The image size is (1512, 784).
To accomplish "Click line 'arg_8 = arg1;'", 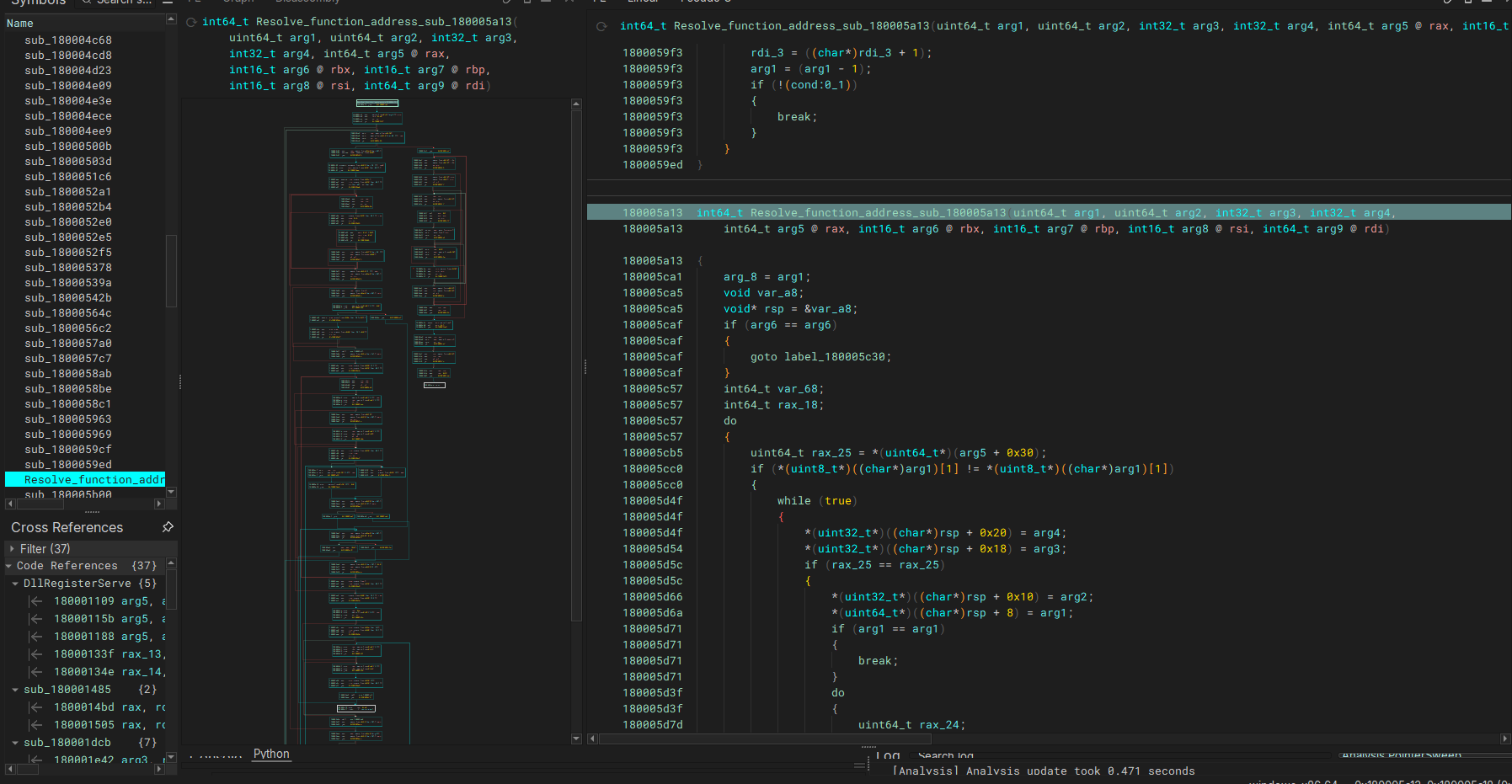I will (767, 277).
